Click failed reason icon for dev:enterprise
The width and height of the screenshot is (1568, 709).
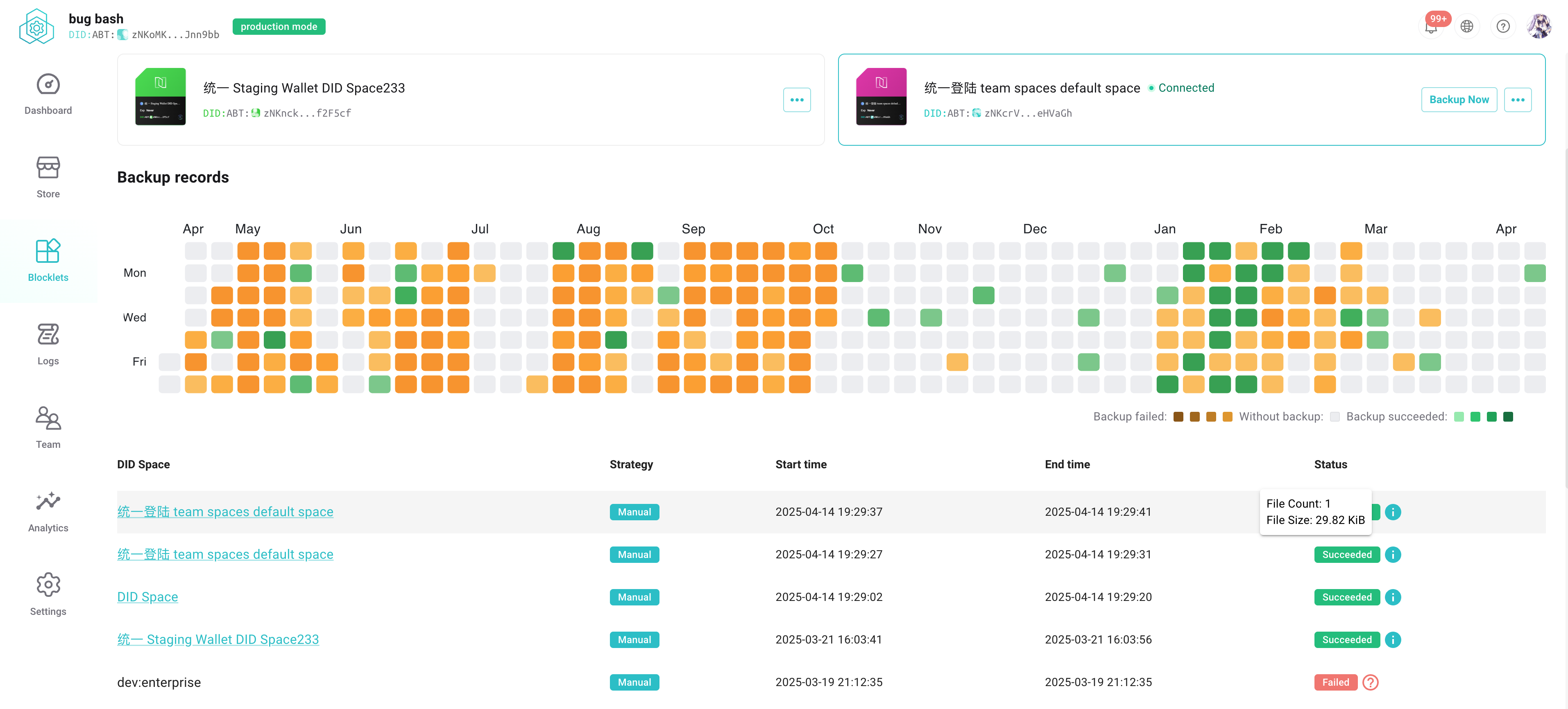(1370, 682)
